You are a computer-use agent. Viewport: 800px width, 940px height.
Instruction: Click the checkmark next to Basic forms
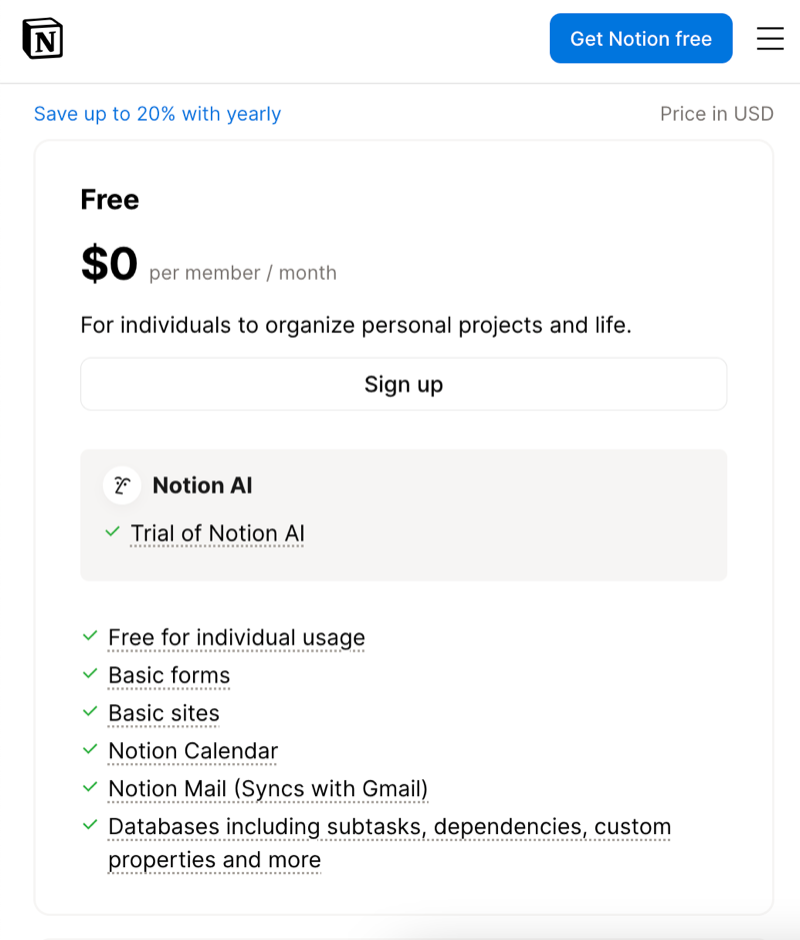[x=89, y=674]
